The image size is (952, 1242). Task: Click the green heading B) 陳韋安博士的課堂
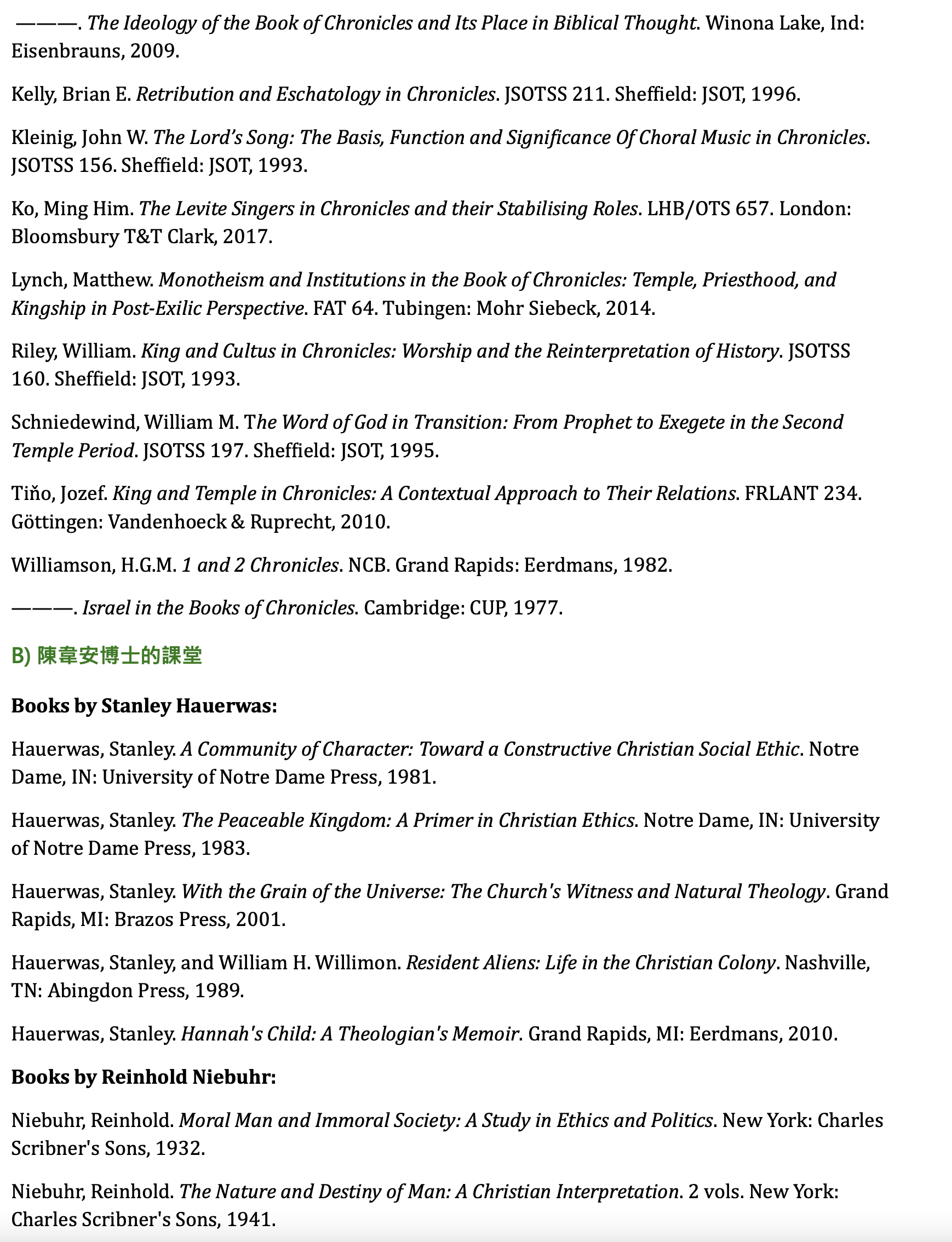pos(106,656)
